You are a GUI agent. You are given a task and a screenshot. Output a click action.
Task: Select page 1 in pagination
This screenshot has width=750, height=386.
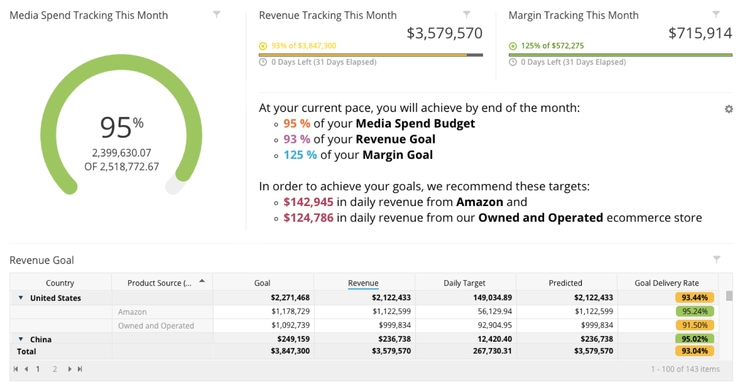point(38,369)
